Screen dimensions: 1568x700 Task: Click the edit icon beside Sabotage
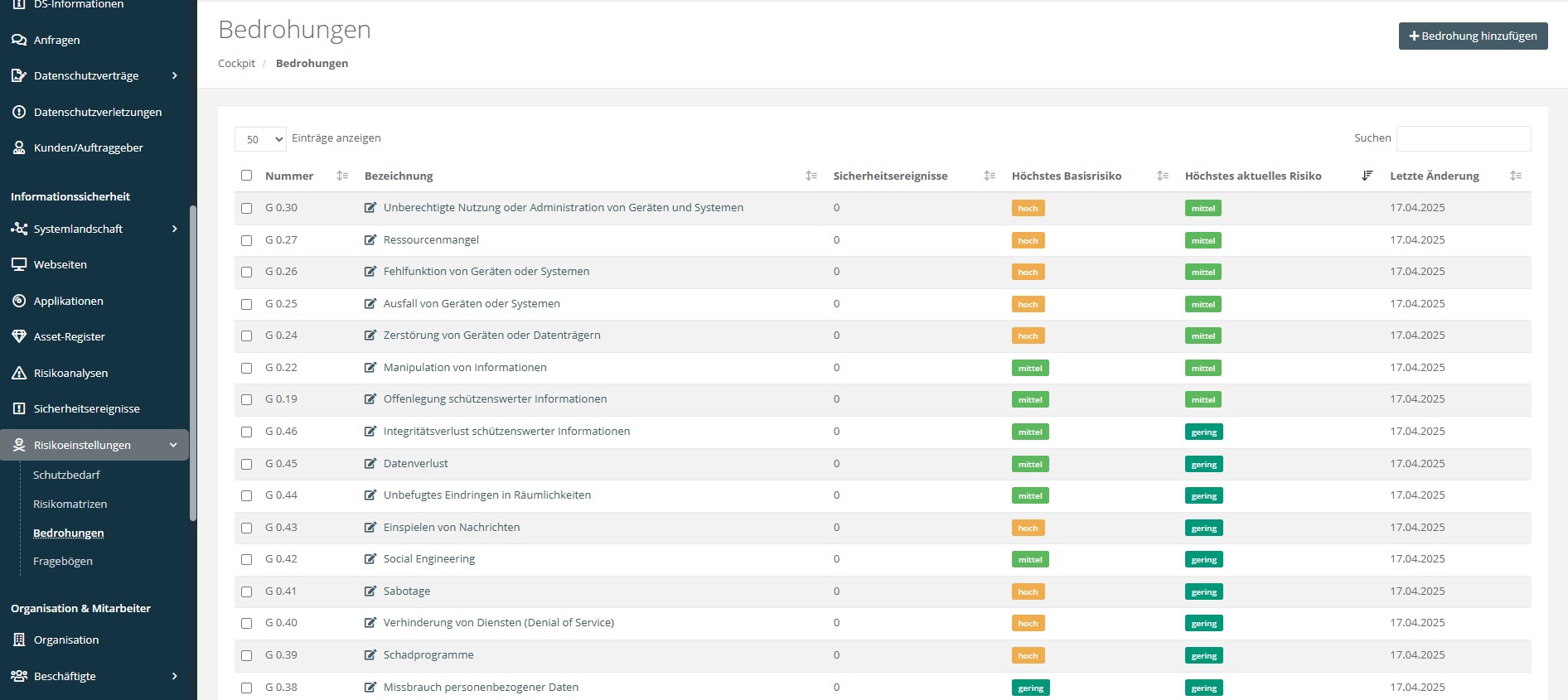point(370,591)
